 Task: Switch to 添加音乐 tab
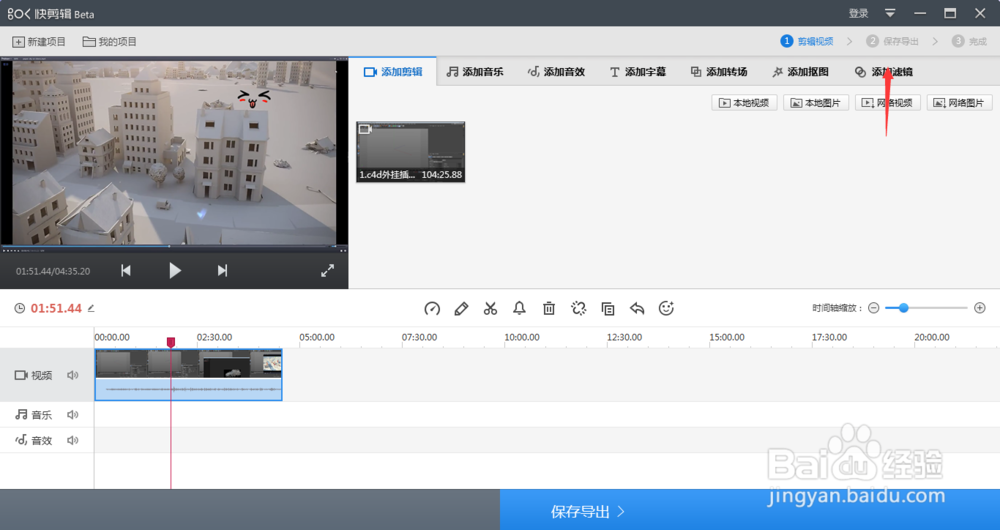pyautogui.click(x=474, y=71)
